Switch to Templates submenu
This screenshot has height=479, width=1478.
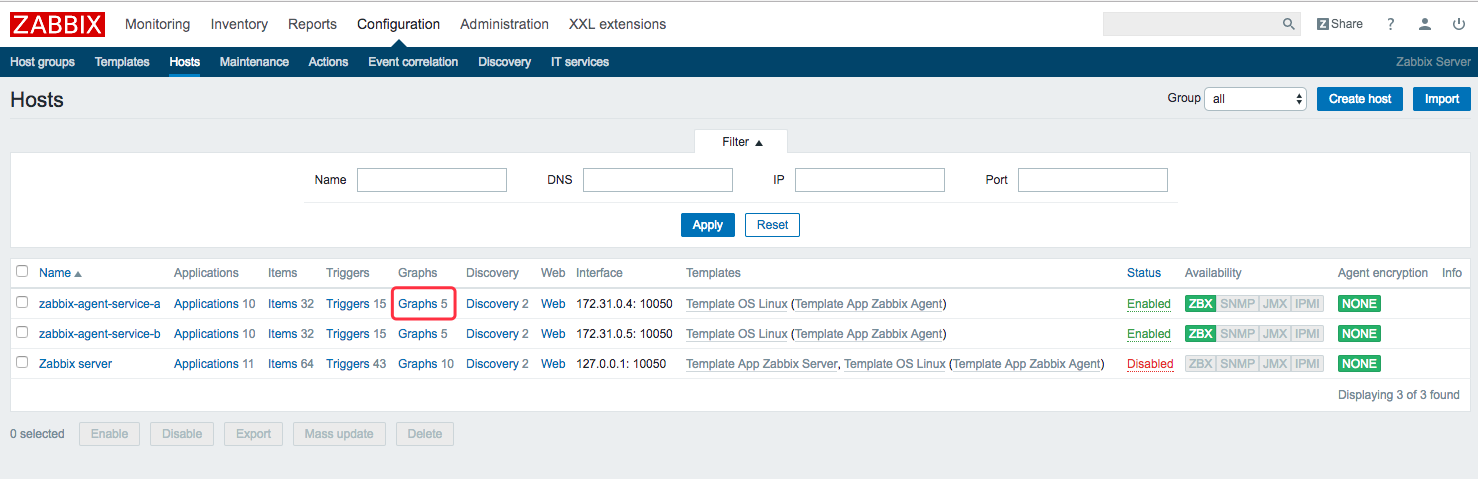[x=122, y=62]
